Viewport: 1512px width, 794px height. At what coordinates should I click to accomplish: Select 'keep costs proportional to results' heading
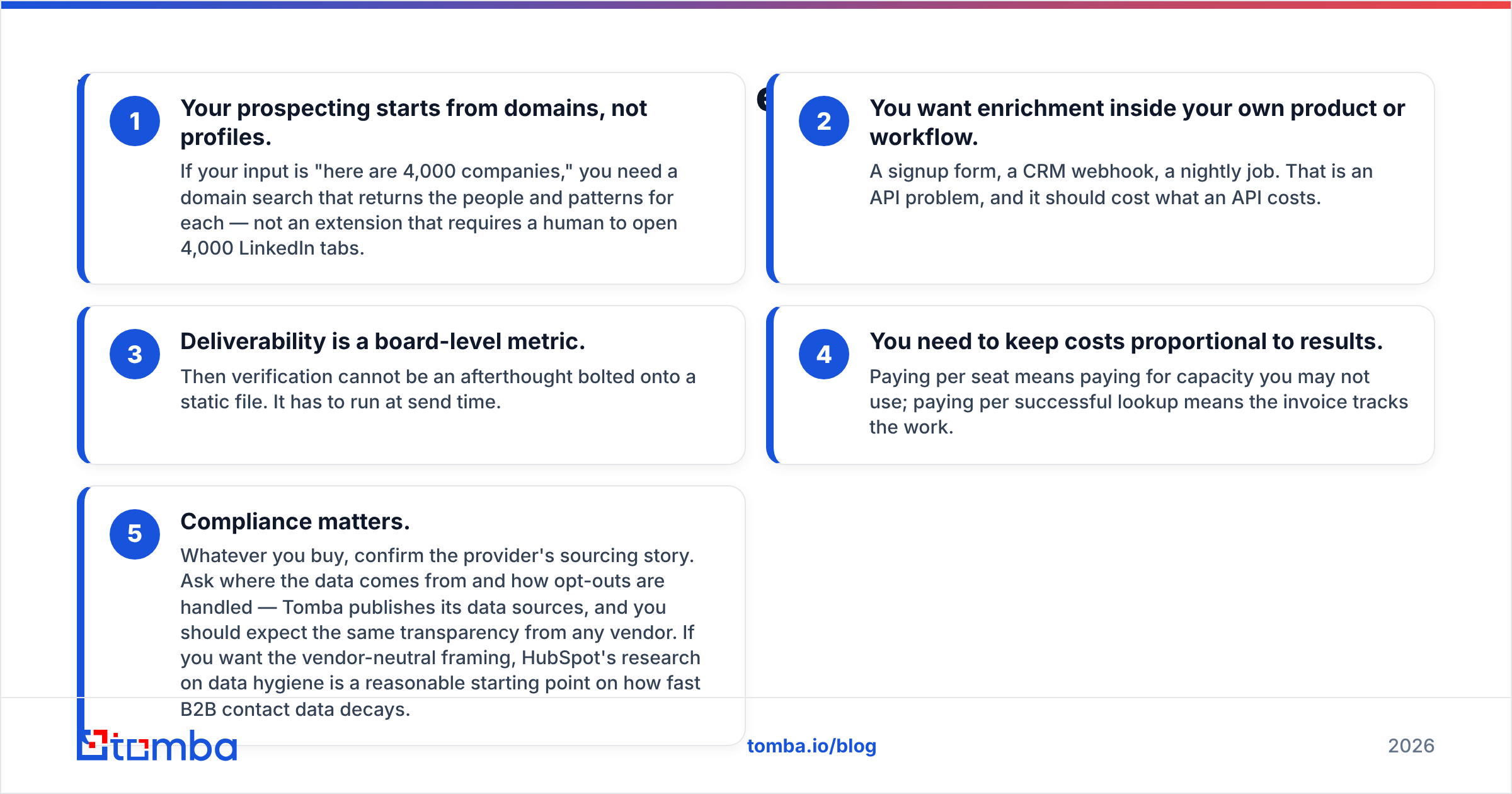pos(1126,341)
